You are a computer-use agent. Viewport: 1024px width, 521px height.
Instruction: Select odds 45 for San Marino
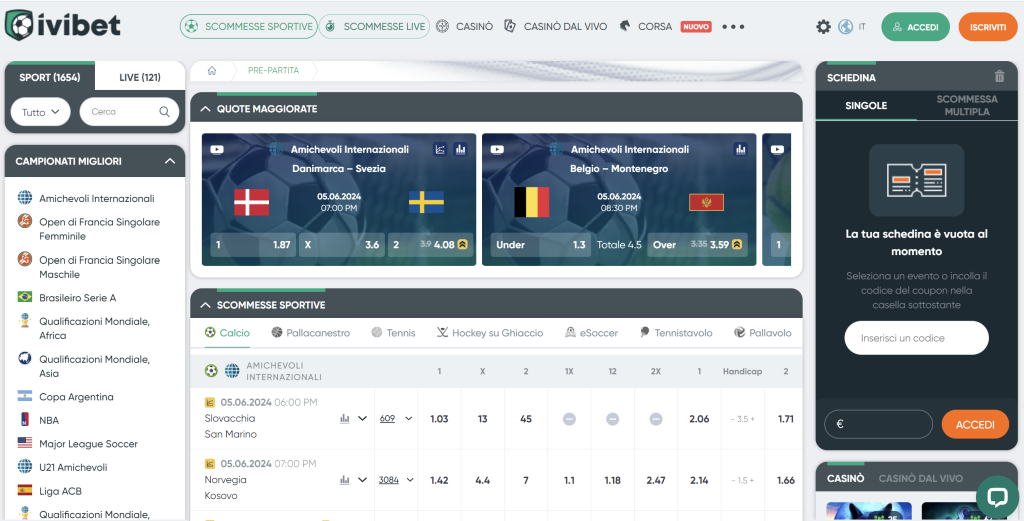click(x=526, y=419)
